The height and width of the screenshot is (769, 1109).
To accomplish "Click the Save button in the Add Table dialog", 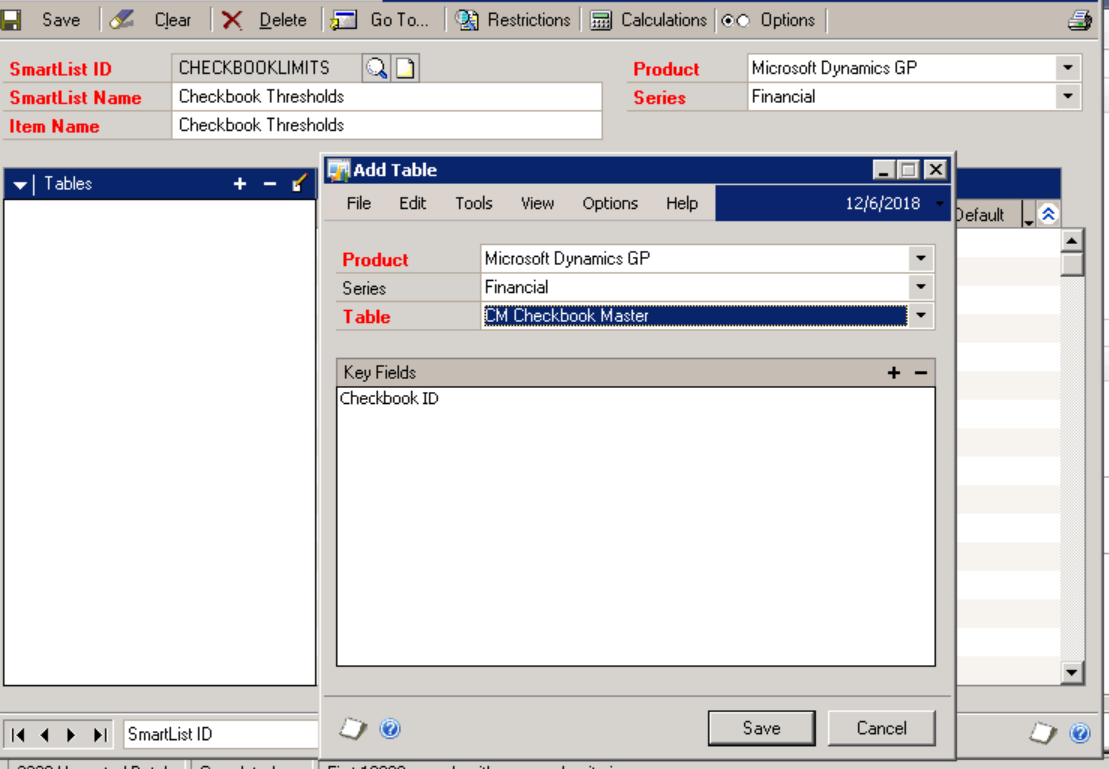I will pyautogui.click(x=762, y=728).
